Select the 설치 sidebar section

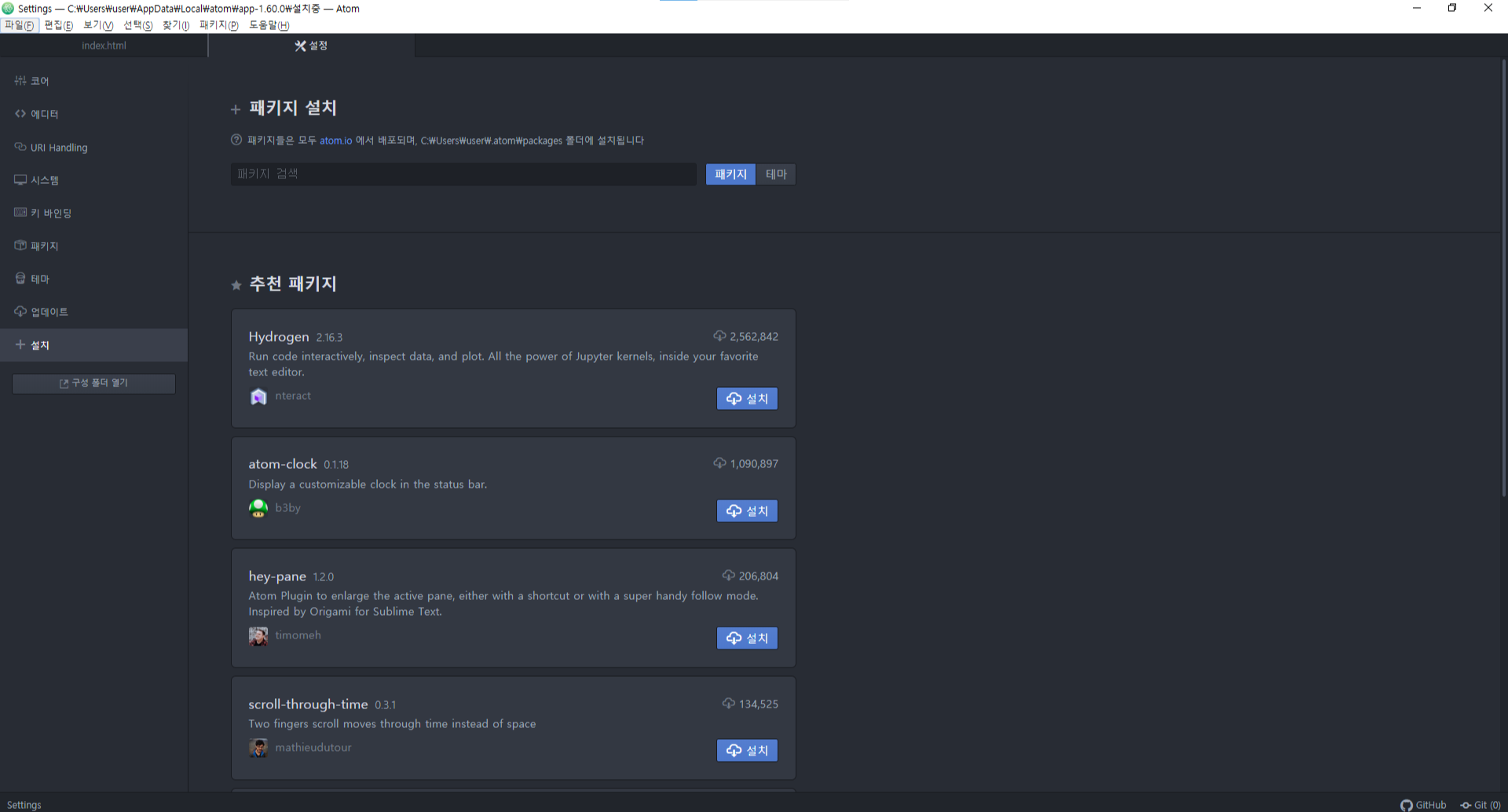coord(93,345)
